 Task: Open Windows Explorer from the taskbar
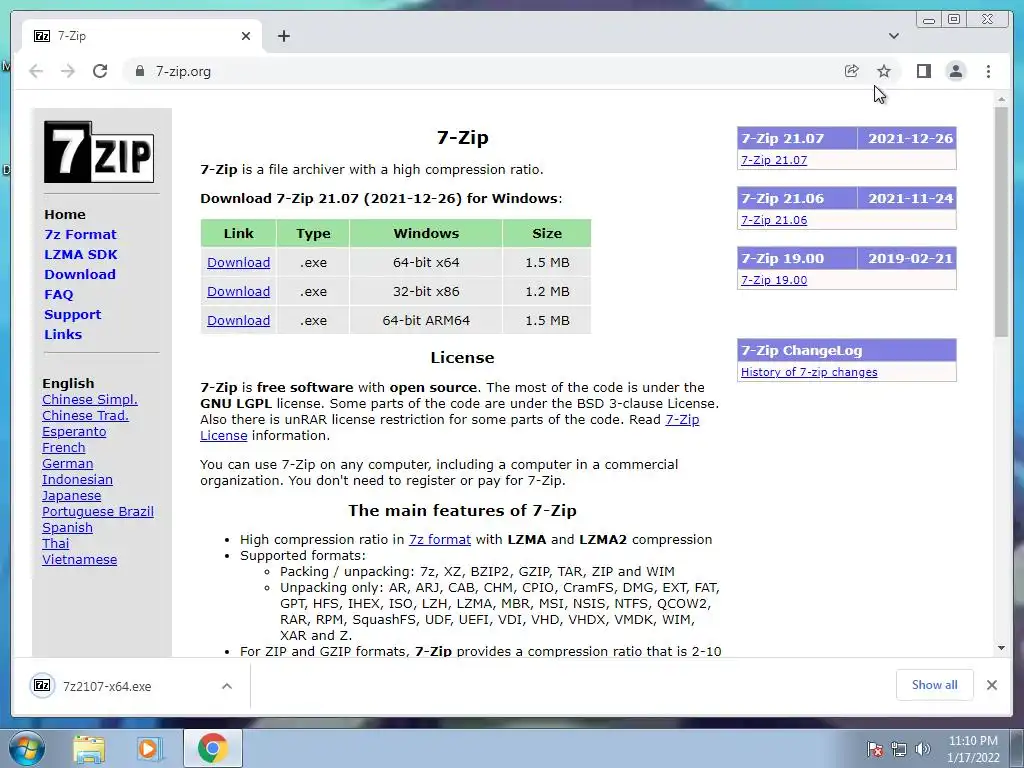tap(88, 748)
